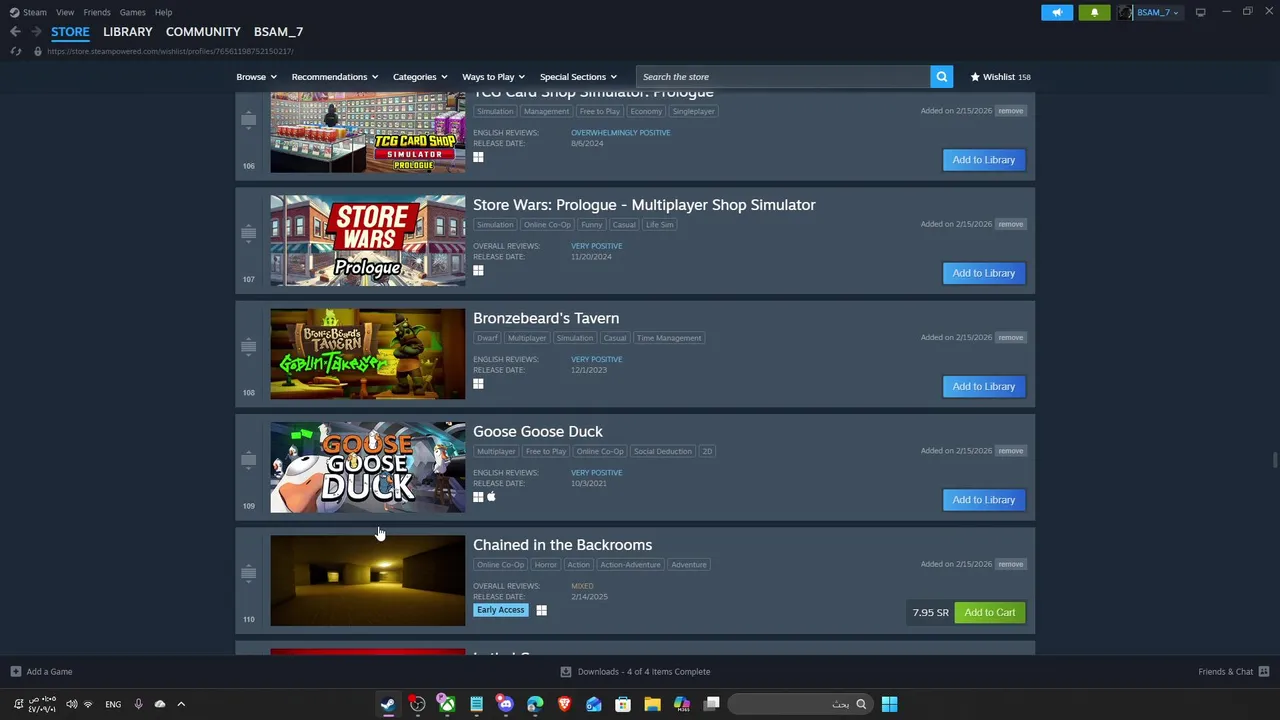Grab the reorder handle for item 108

248,346
